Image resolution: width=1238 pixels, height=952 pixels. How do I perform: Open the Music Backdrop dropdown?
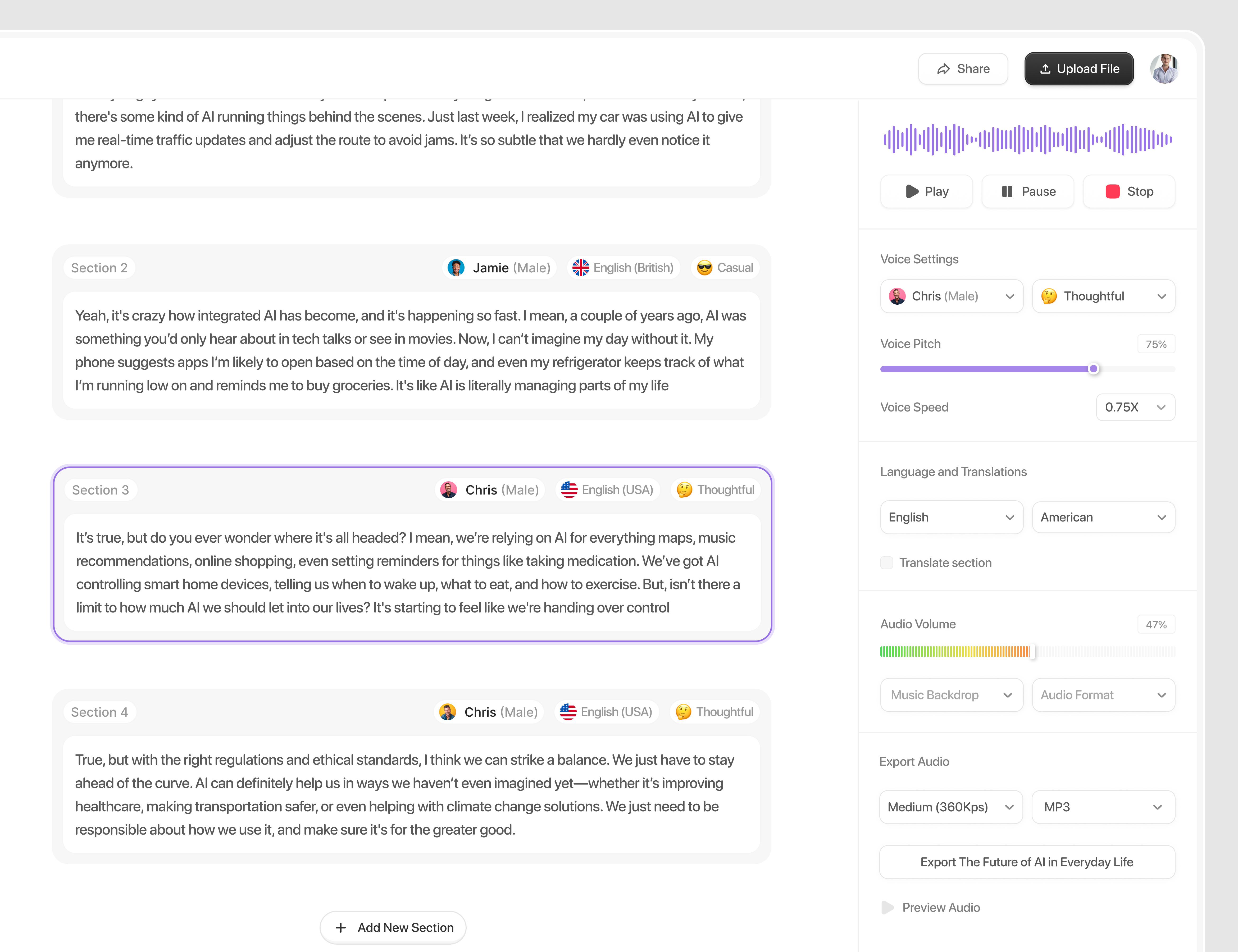(x=951, y=695)
